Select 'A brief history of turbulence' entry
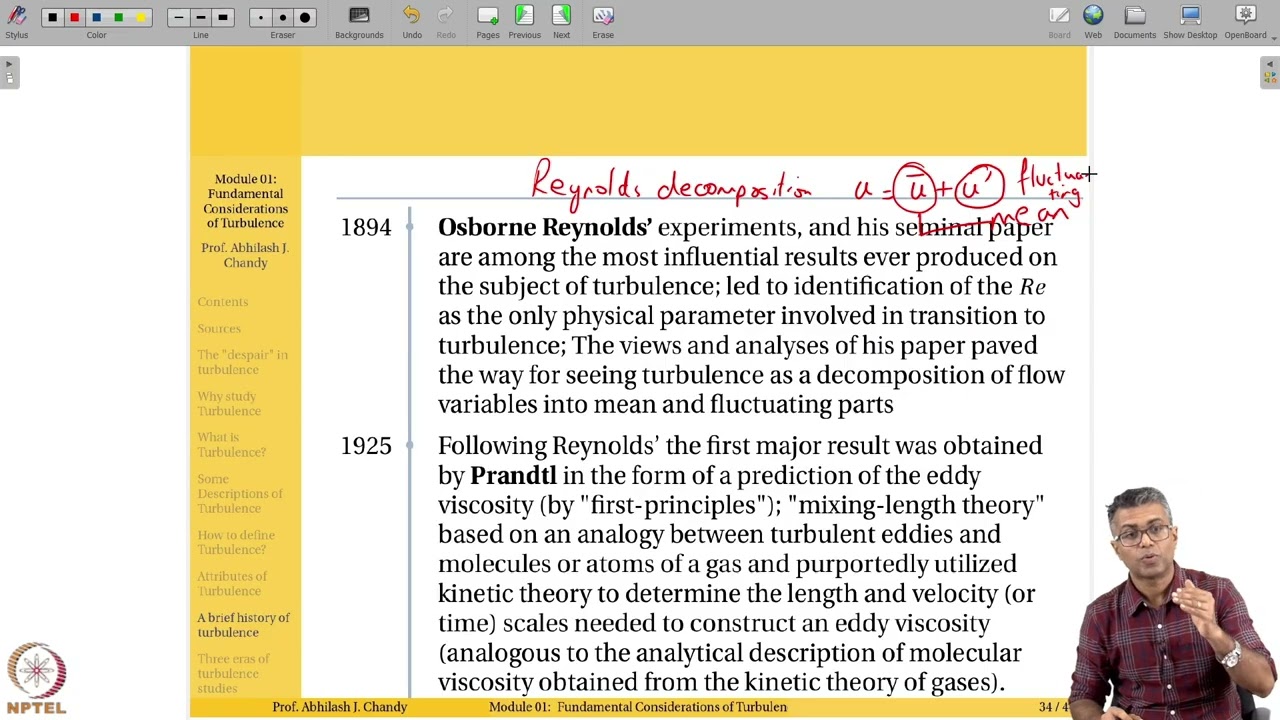The image size is (1280, 720). (x=243, y=625)
